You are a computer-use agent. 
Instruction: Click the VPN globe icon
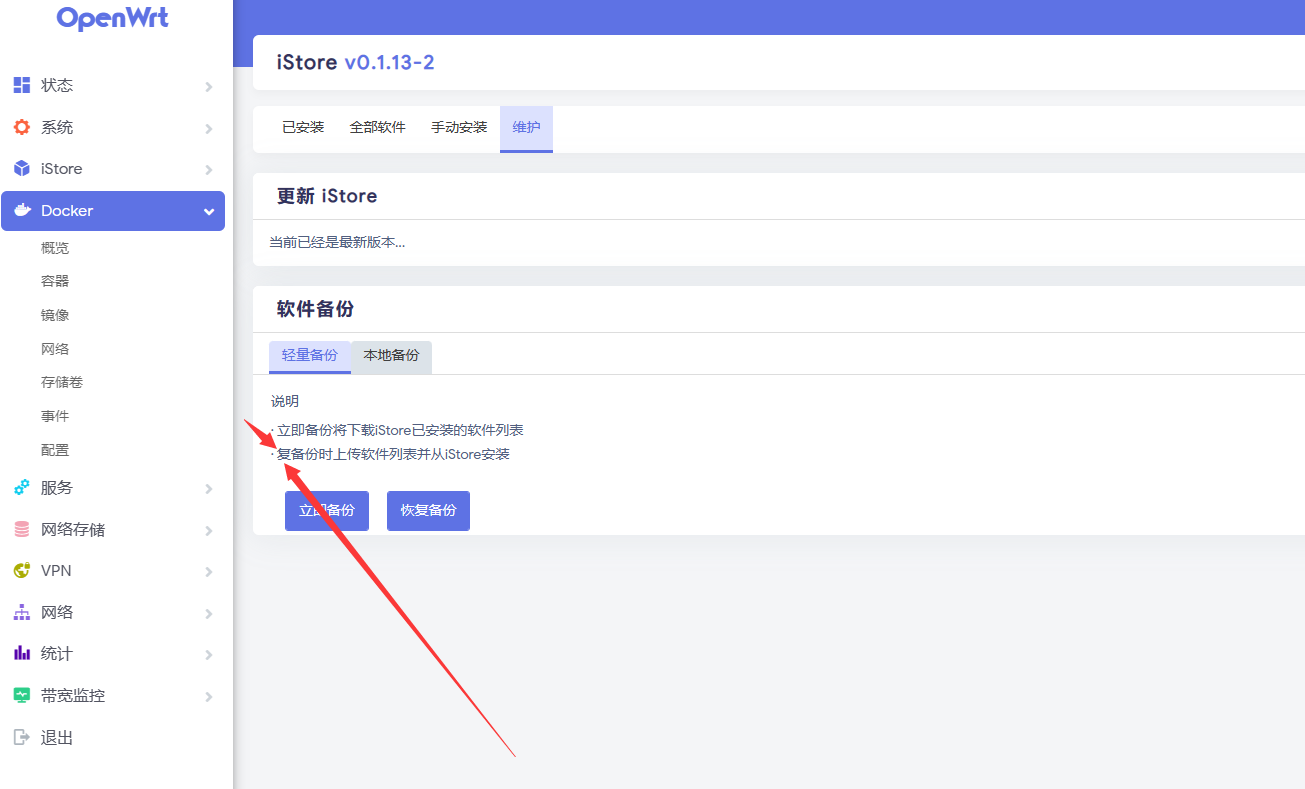[x=21, y=571]
